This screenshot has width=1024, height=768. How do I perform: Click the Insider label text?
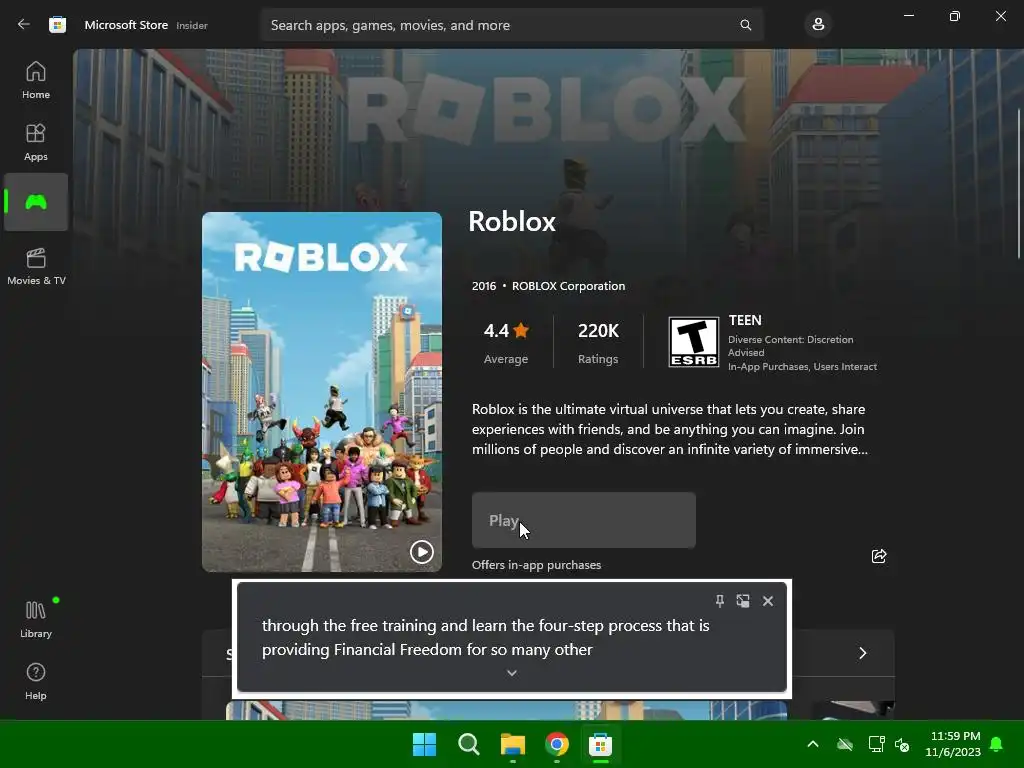tap(192, 25)
